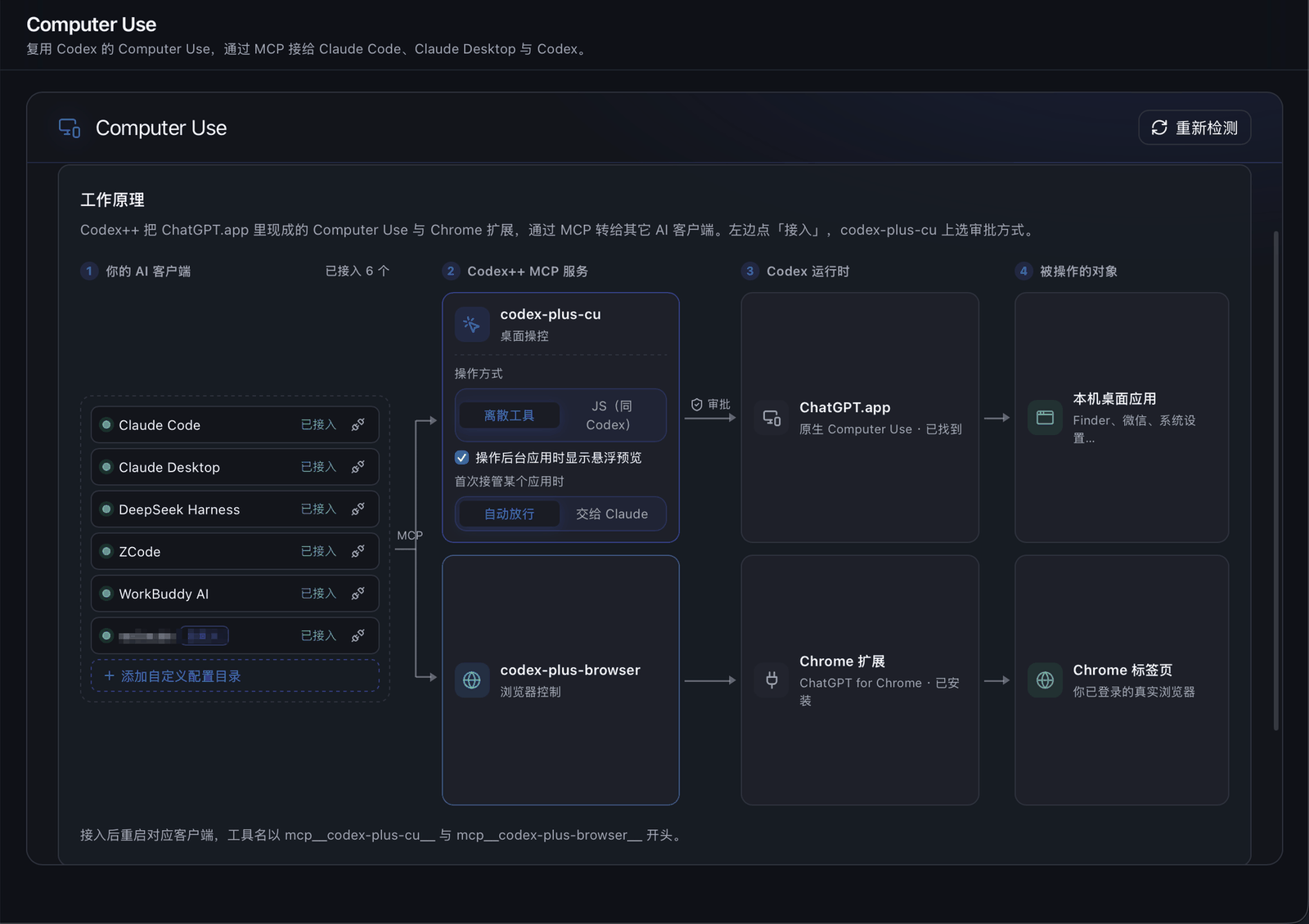The image size is (1309, 924).
Task: Click the link icon in the blurred client row
Action: click(358, 636)
